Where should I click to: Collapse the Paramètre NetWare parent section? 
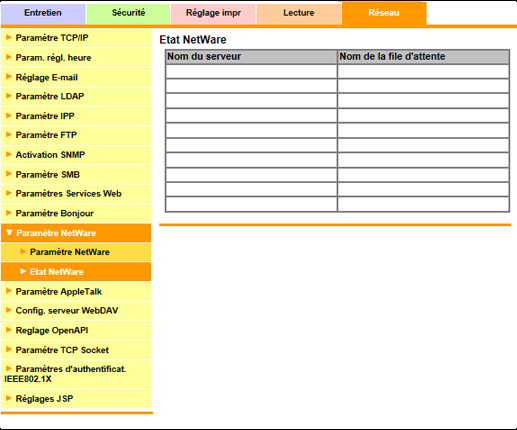76,233
